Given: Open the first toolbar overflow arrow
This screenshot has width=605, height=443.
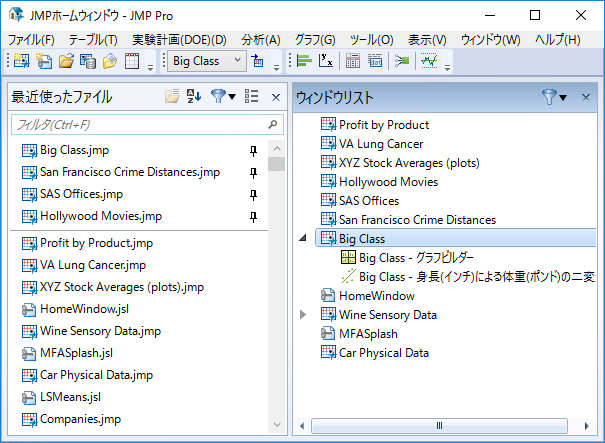Looking at the screenshot, I should click(150, 68).
